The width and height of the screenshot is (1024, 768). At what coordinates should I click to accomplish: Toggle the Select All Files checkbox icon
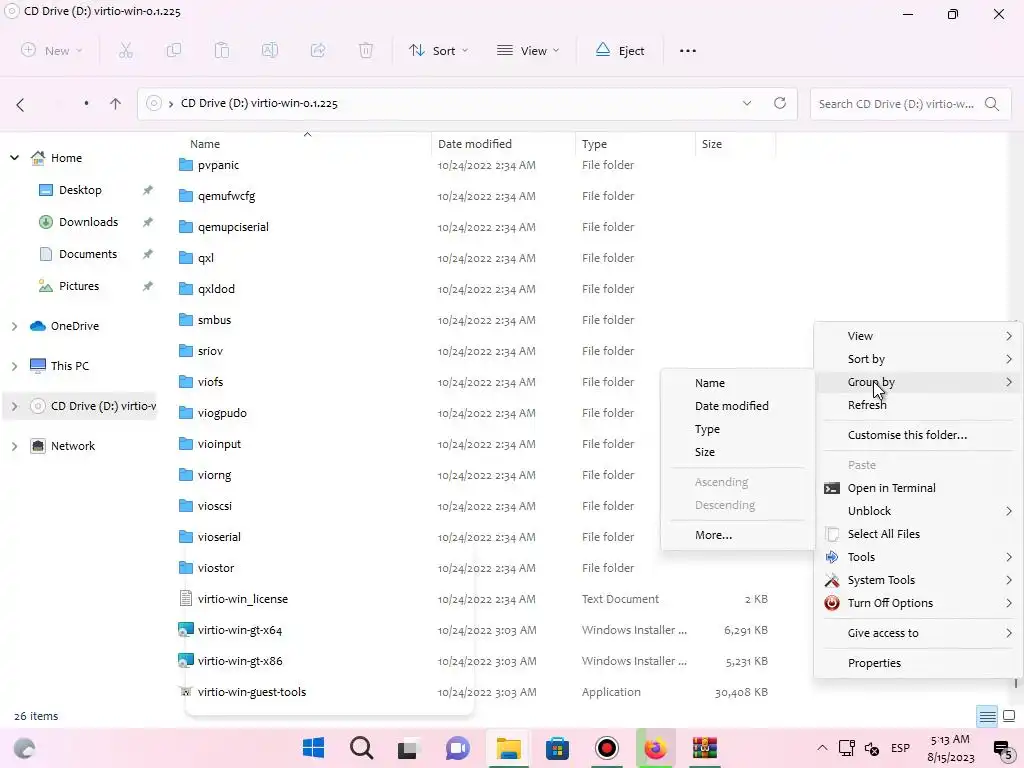tap(832, 534)
